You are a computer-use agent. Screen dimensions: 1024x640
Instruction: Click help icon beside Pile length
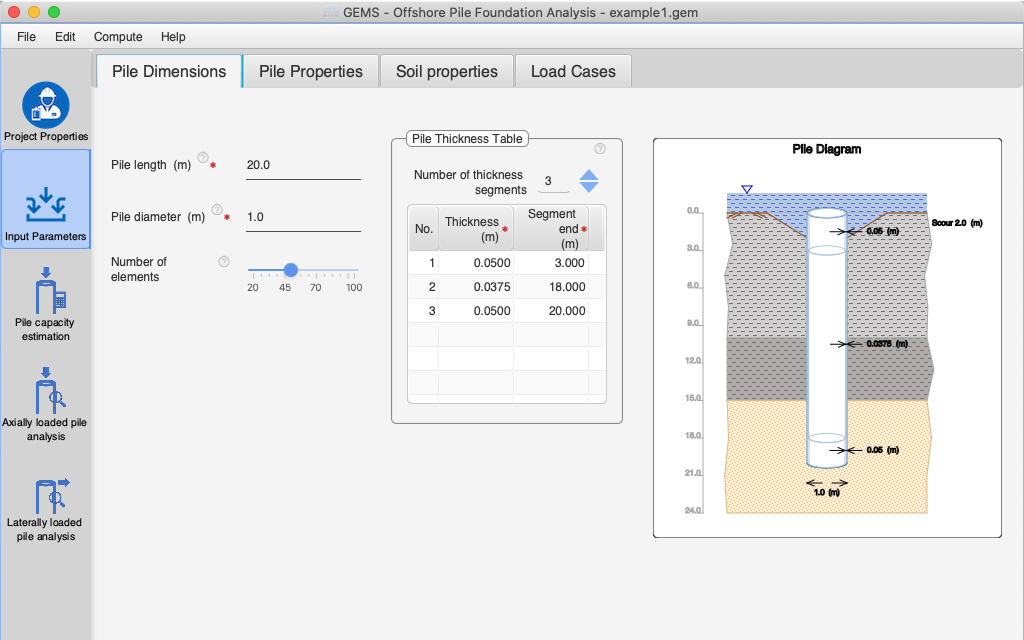point(203,158)
